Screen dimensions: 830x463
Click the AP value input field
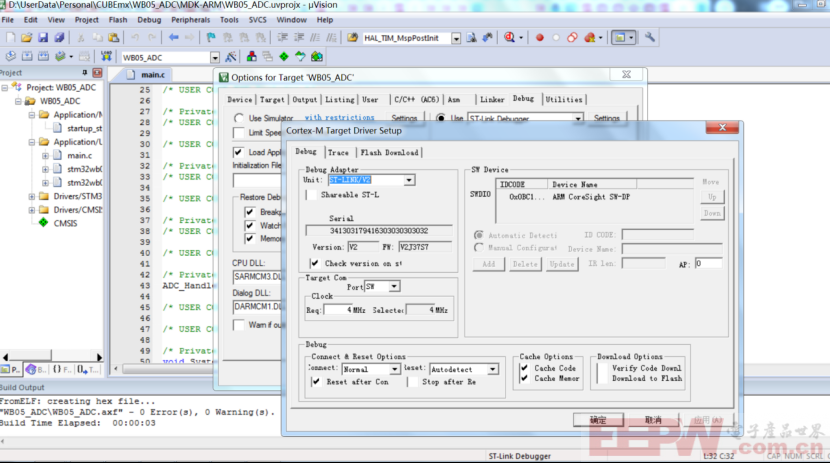pos(708,264)
